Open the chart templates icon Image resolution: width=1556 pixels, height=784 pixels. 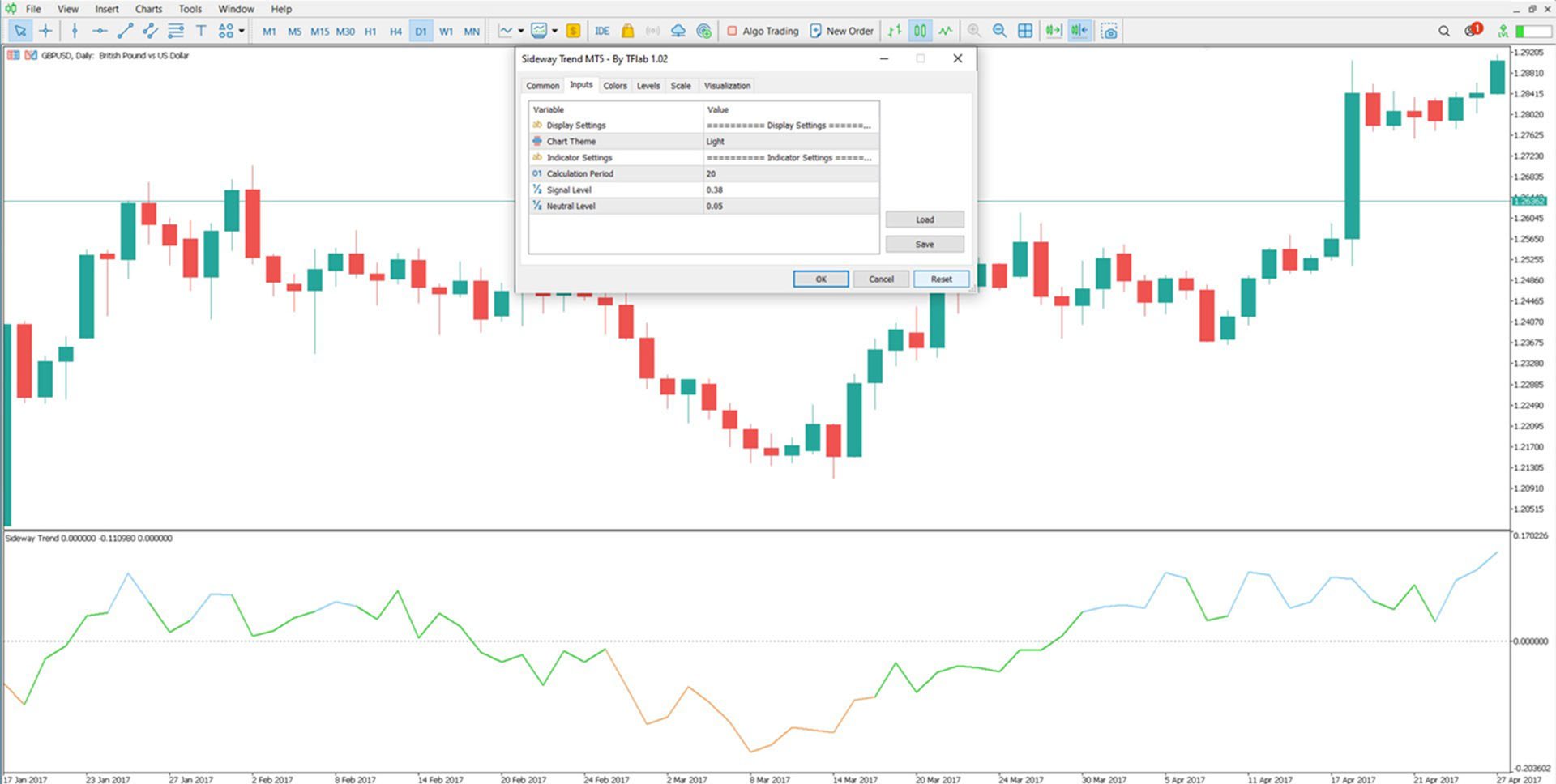coord(539,31)
